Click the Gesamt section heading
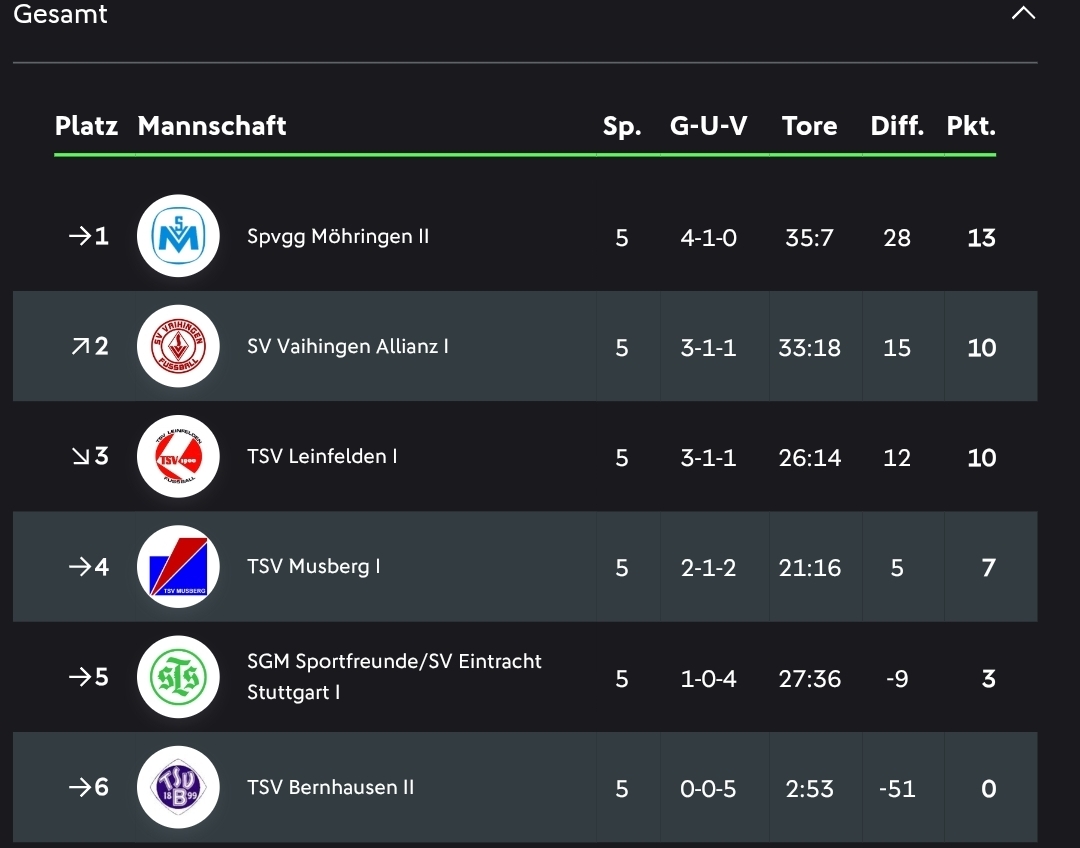 (x=60, y=15)
